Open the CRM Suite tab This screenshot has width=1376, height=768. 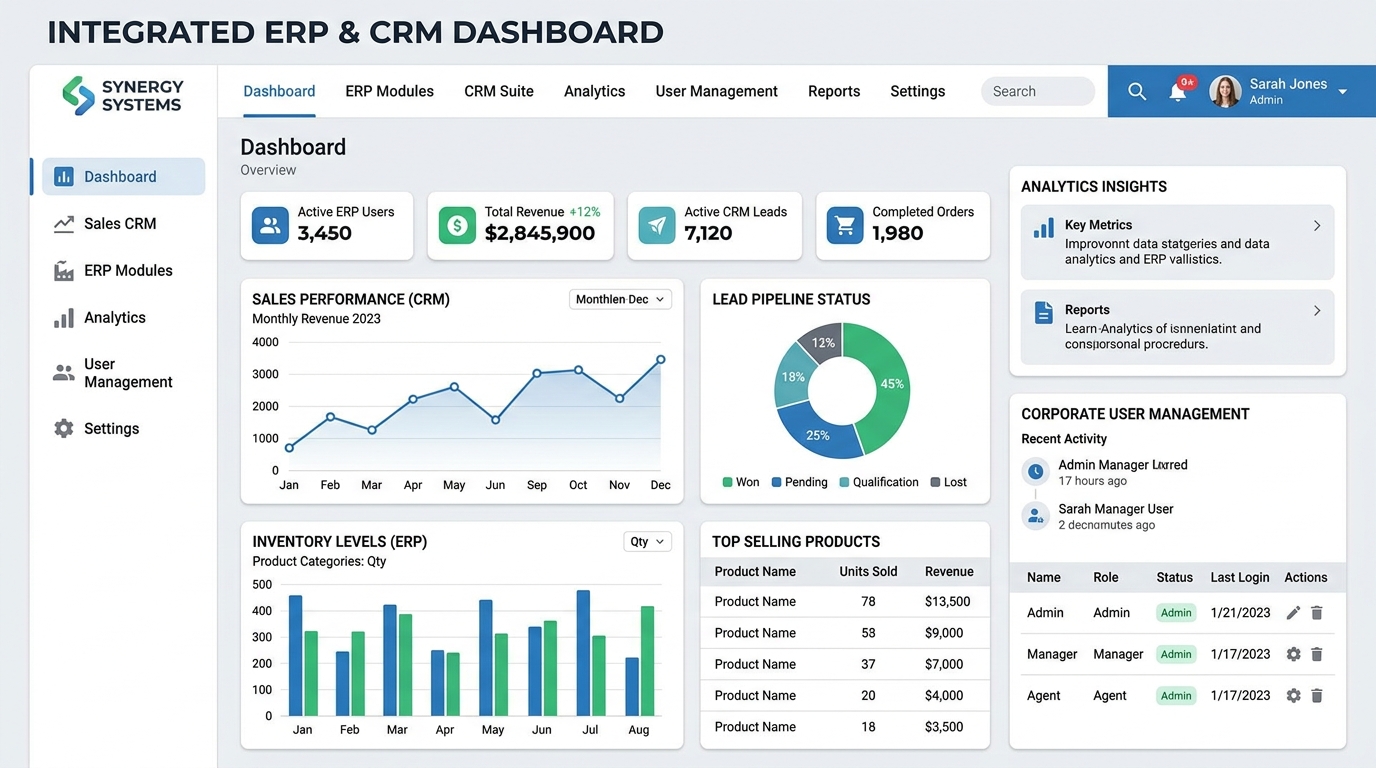499,91
